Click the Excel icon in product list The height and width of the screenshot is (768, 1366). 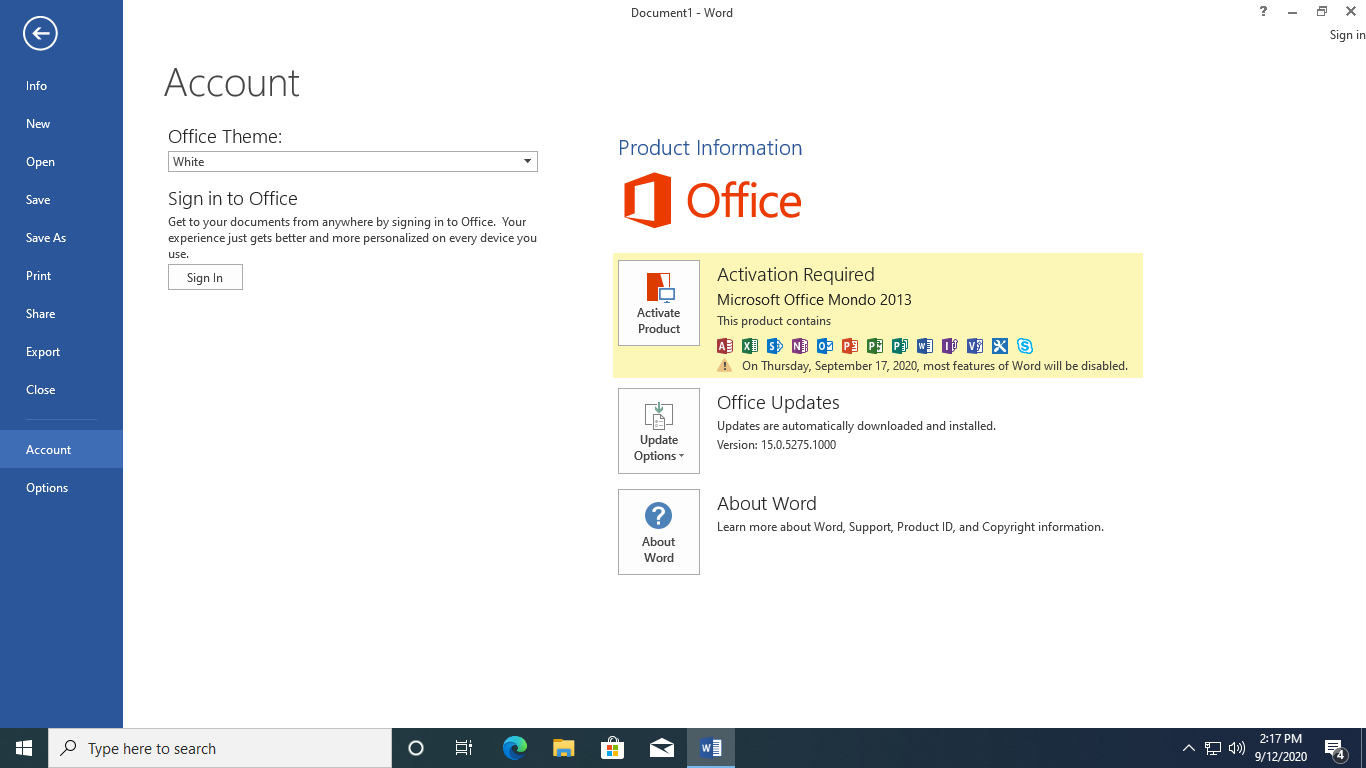tap(750, 346)
